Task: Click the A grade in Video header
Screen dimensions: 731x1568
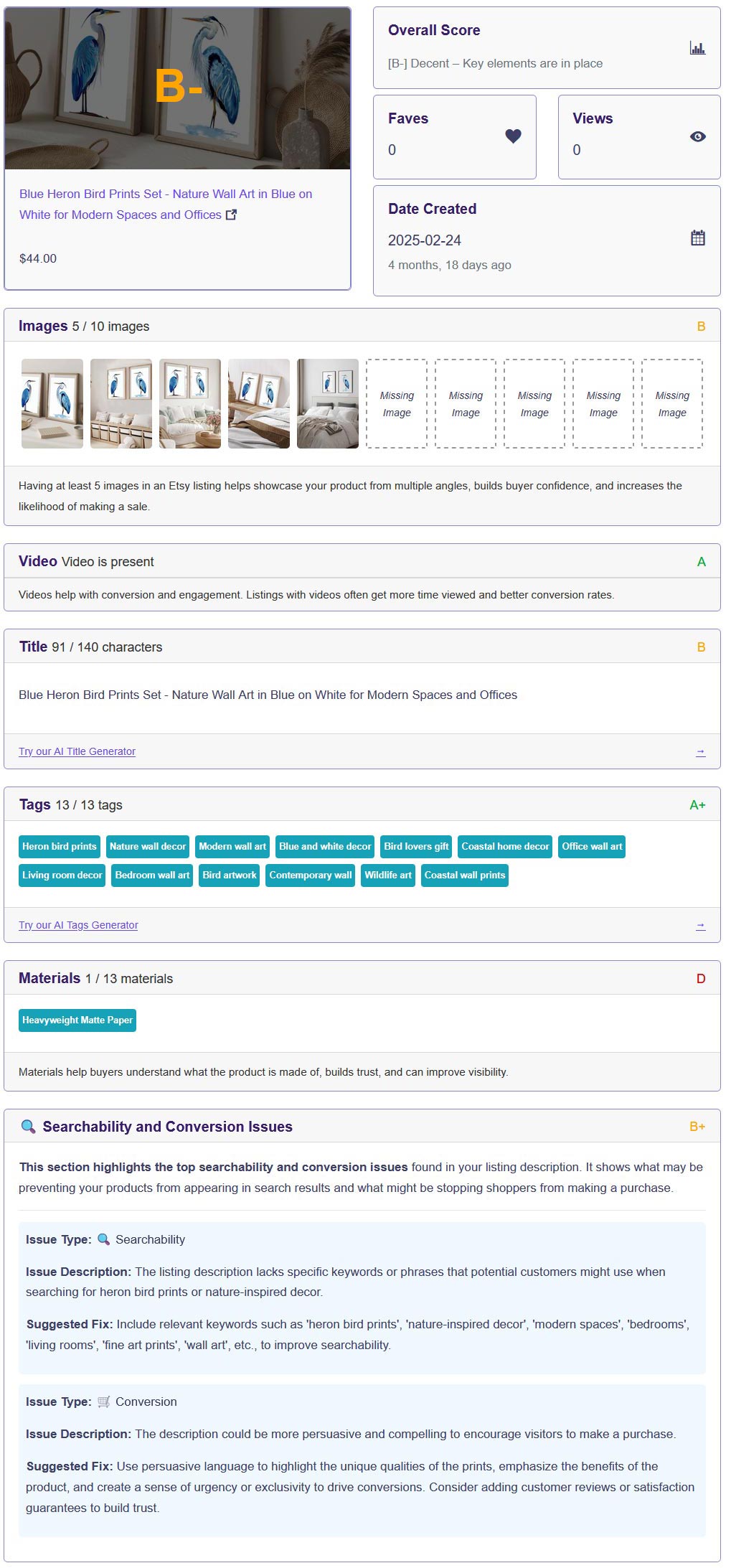Action: pos(701,562)
